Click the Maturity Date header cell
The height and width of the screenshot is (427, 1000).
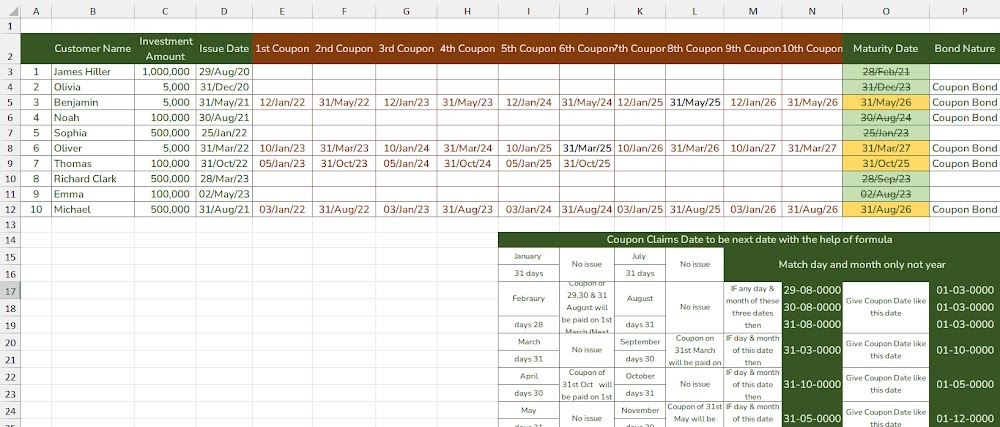click(885, 48)
